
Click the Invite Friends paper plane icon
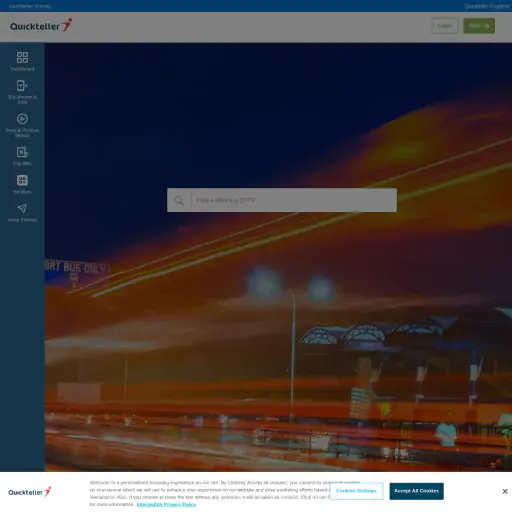coord(22,209)
